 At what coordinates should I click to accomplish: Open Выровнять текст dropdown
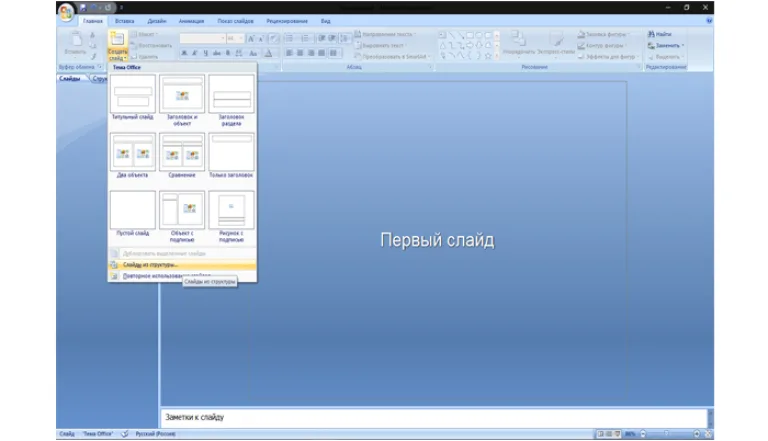click(381, 46)
